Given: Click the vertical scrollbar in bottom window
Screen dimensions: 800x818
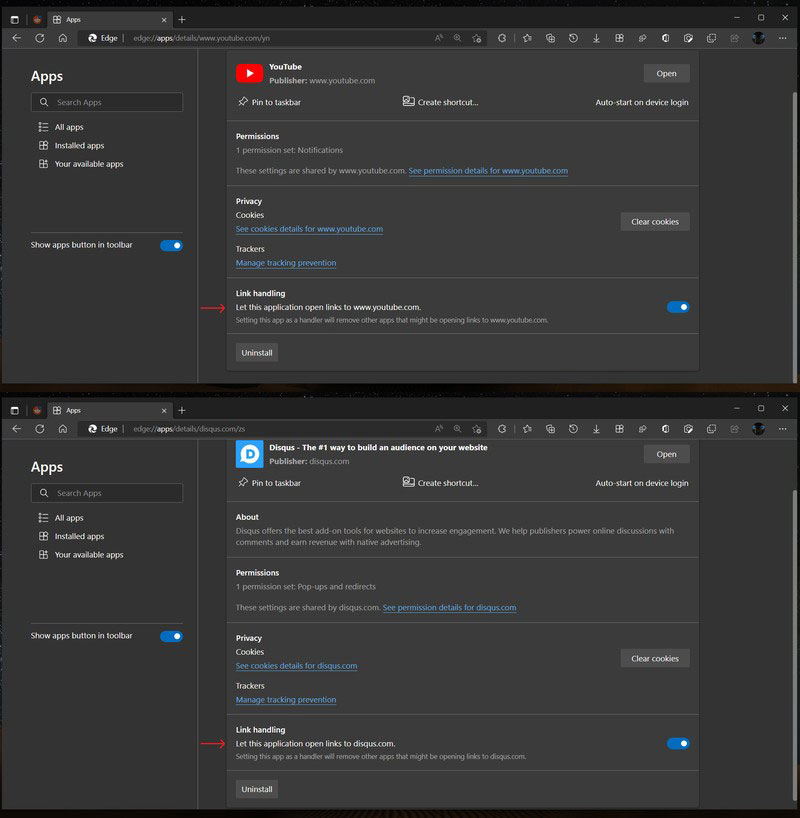Looking at the screenshot, I should coord(795,644).
